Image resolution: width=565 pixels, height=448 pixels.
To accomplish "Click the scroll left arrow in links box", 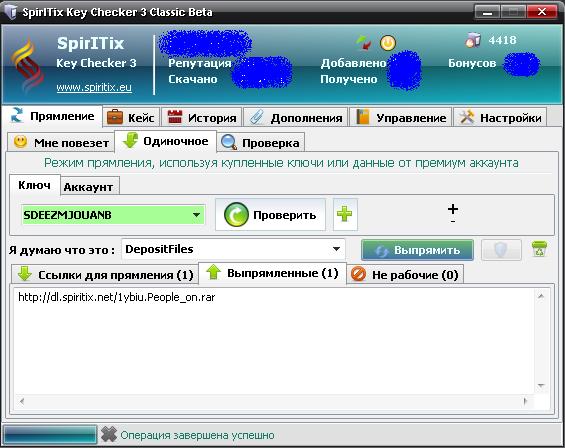I will coord(22,401).
